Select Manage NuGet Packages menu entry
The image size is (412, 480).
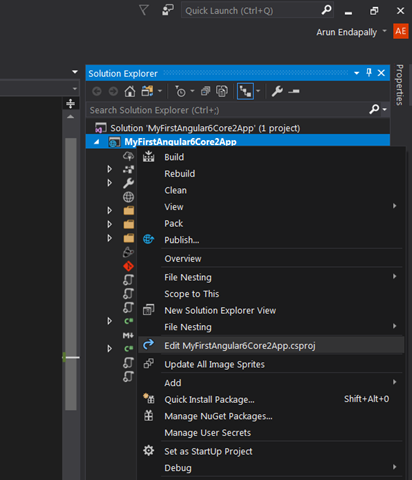pyautogui.click(x=218, y=416)
